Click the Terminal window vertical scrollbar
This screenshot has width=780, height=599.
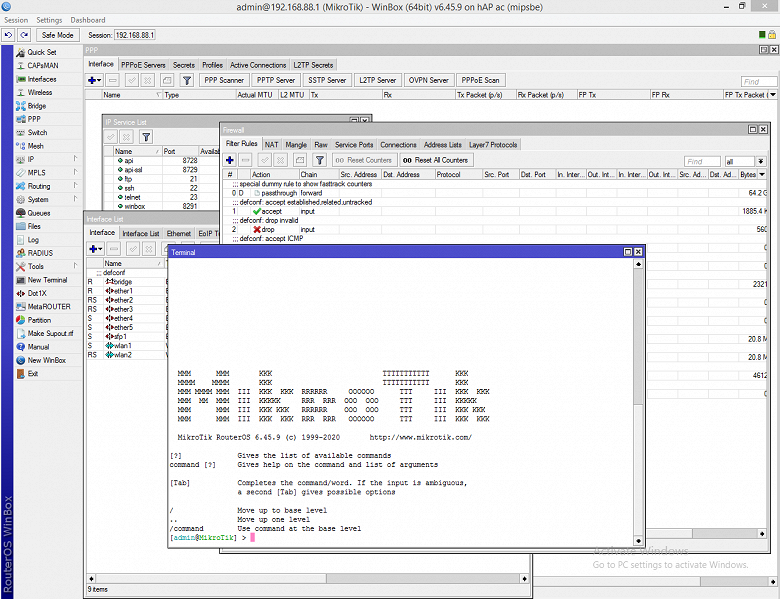click(639, 400)
